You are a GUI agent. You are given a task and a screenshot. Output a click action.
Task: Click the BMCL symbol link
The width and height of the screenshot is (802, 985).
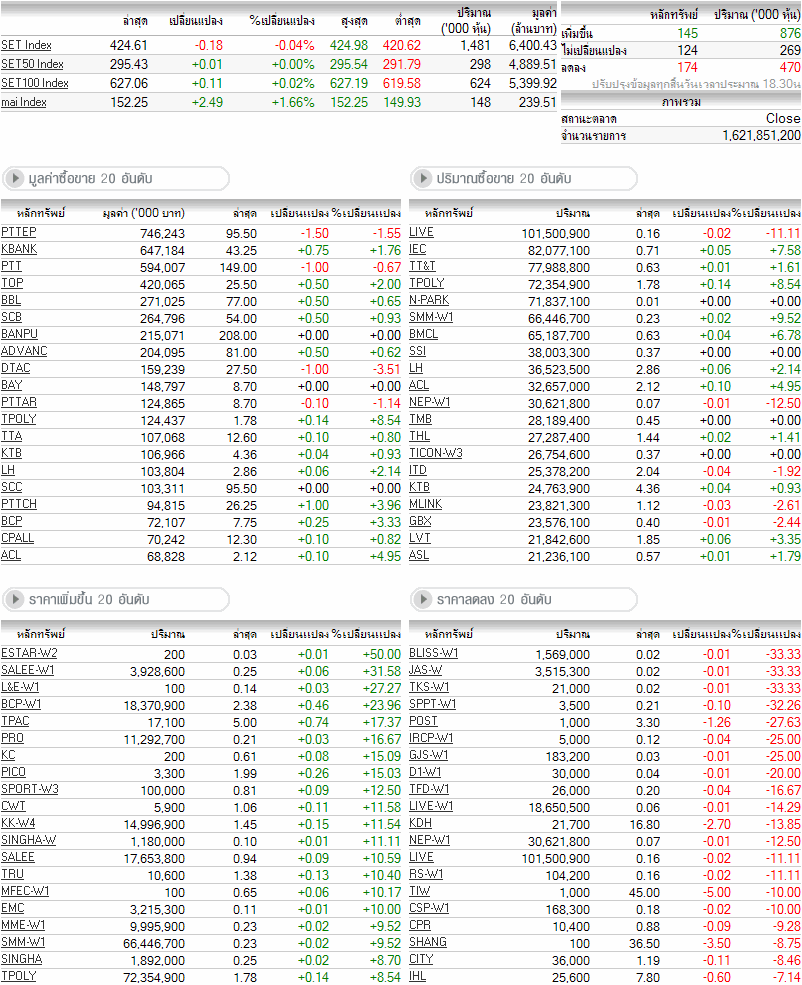[x=423, y=334]
